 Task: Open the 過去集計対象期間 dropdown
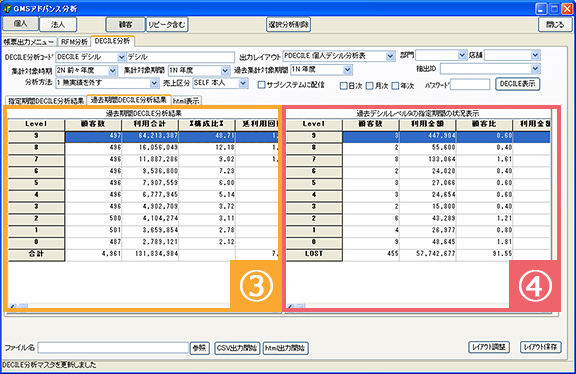tap(348, 69)
